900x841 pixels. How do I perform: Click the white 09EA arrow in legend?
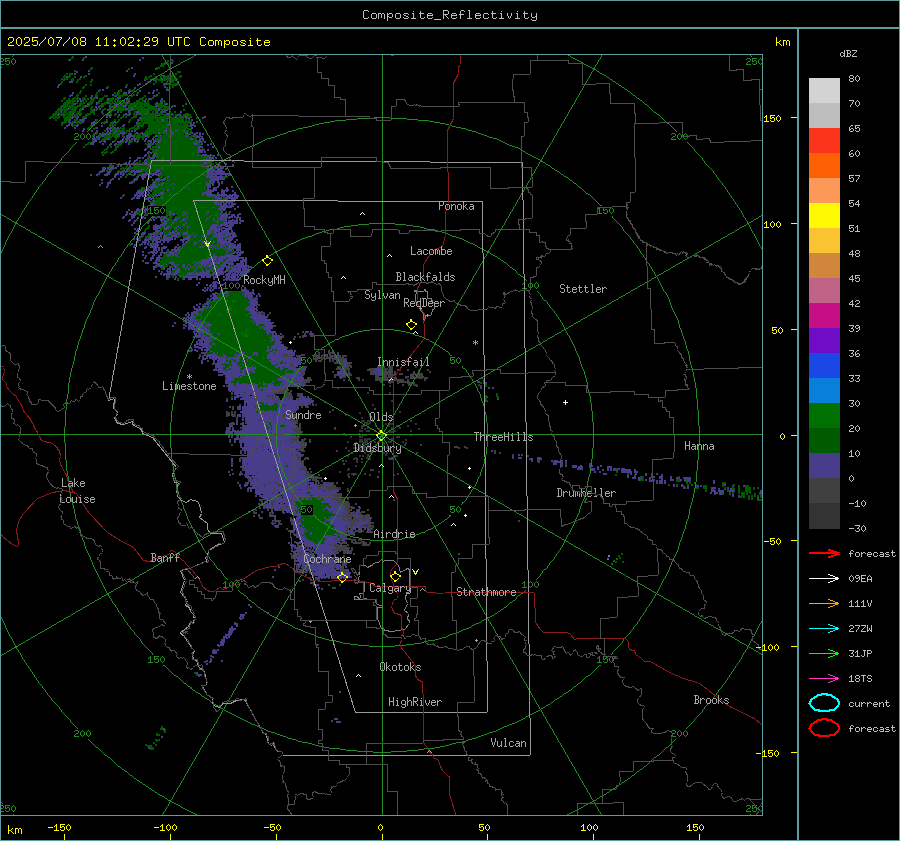pyautogui.click(x=824, y=578)
